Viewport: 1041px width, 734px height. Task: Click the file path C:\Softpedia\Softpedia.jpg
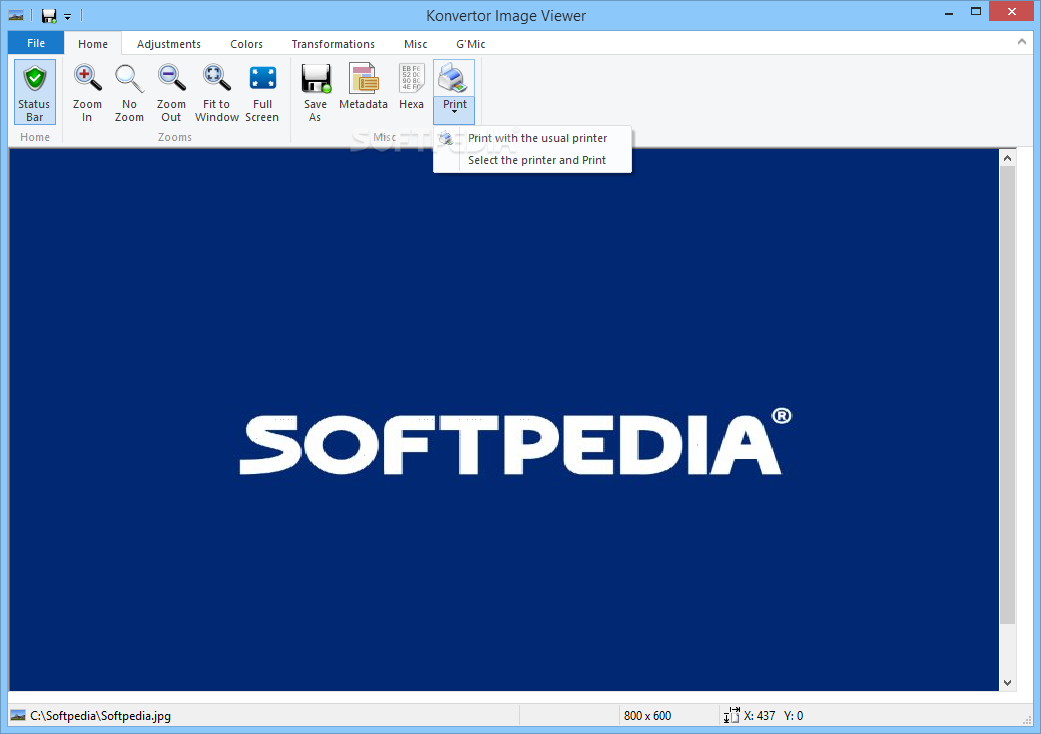click(x=100, y=715)
